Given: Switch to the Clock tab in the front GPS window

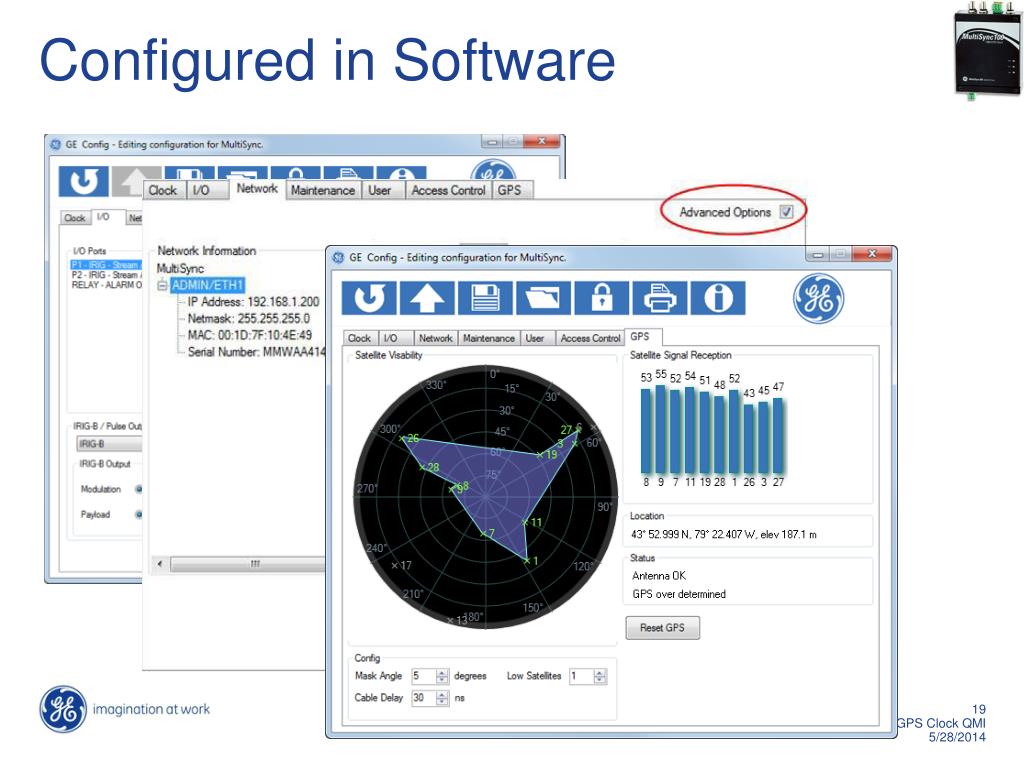Looking at the screenshot, I should click(x=359, y=338).
